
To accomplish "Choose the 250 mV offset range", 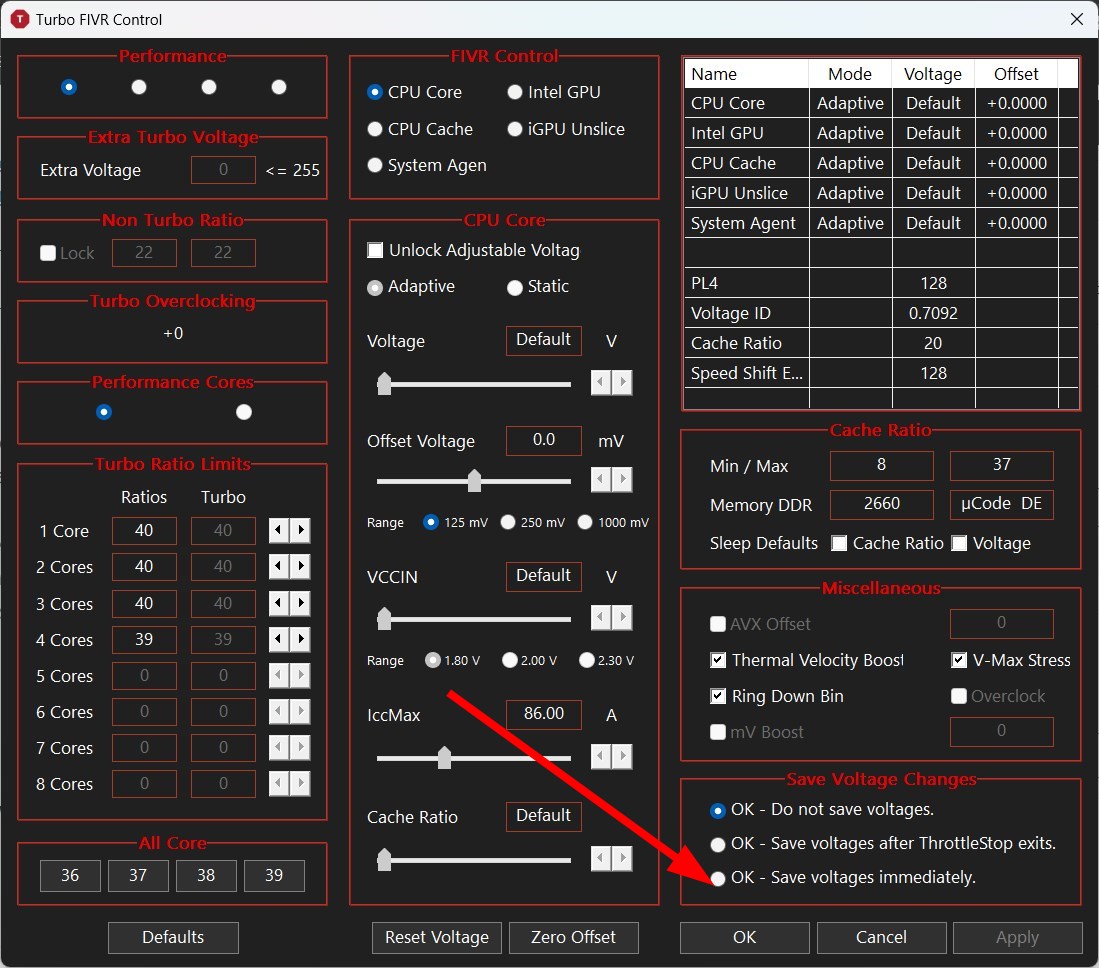I will [x=508, y=522].
